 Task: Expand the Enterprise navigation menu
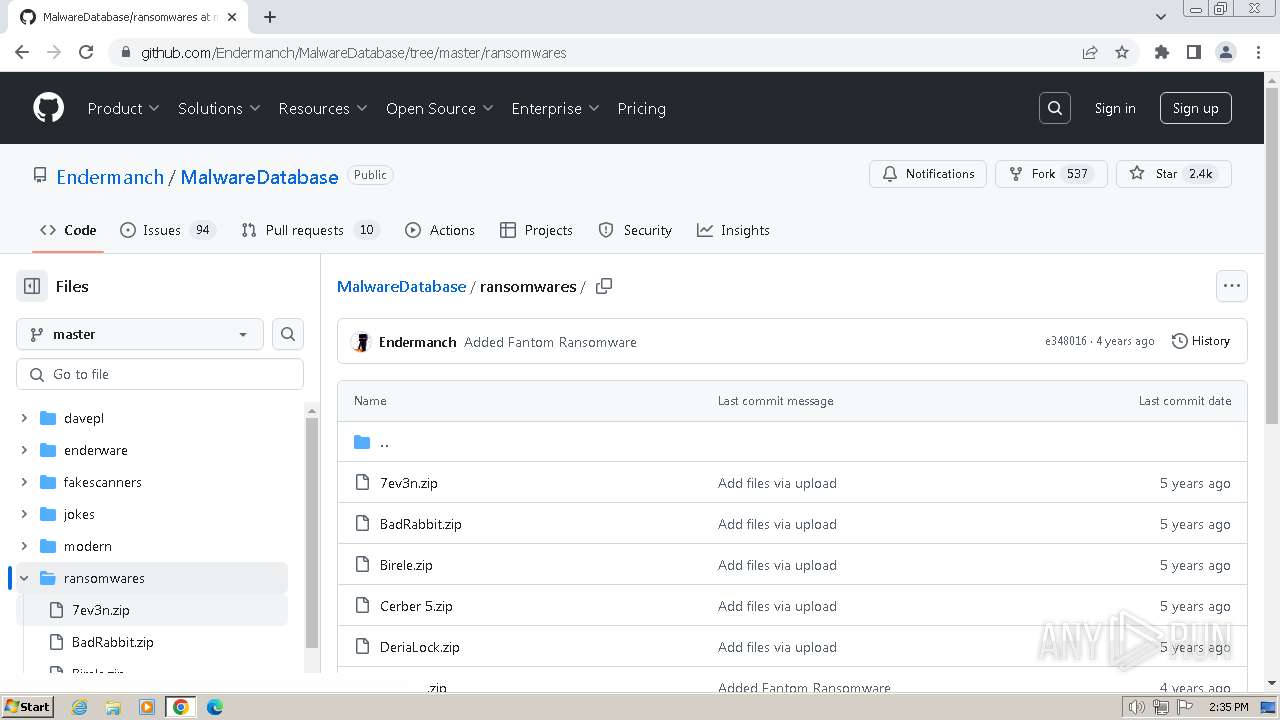coord(555,108)
